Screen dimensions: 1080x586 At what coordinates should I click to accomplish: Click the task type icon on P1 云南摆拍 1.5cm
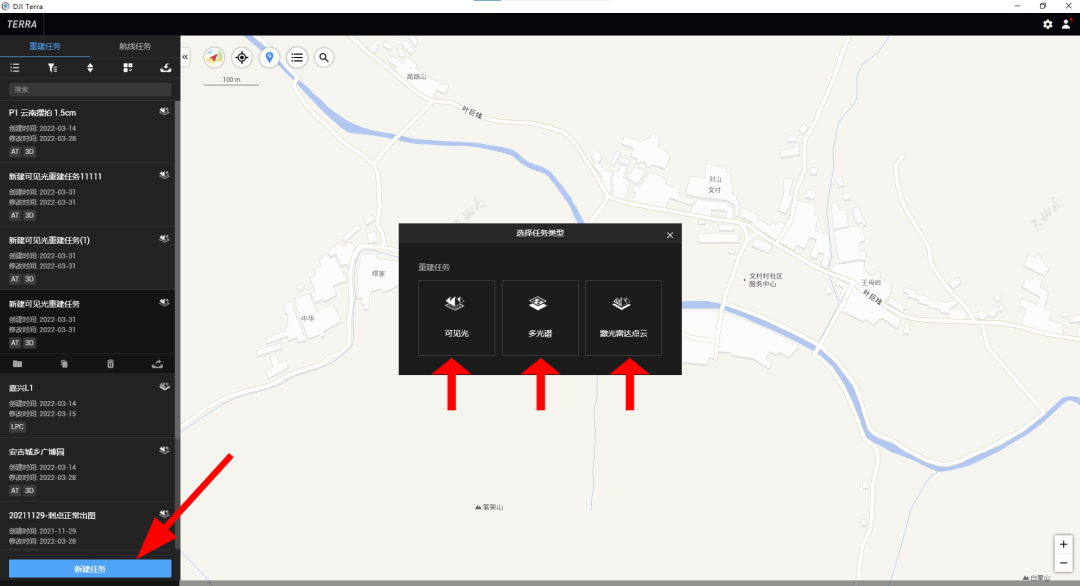pyautogui.click(x=164, y=111)
